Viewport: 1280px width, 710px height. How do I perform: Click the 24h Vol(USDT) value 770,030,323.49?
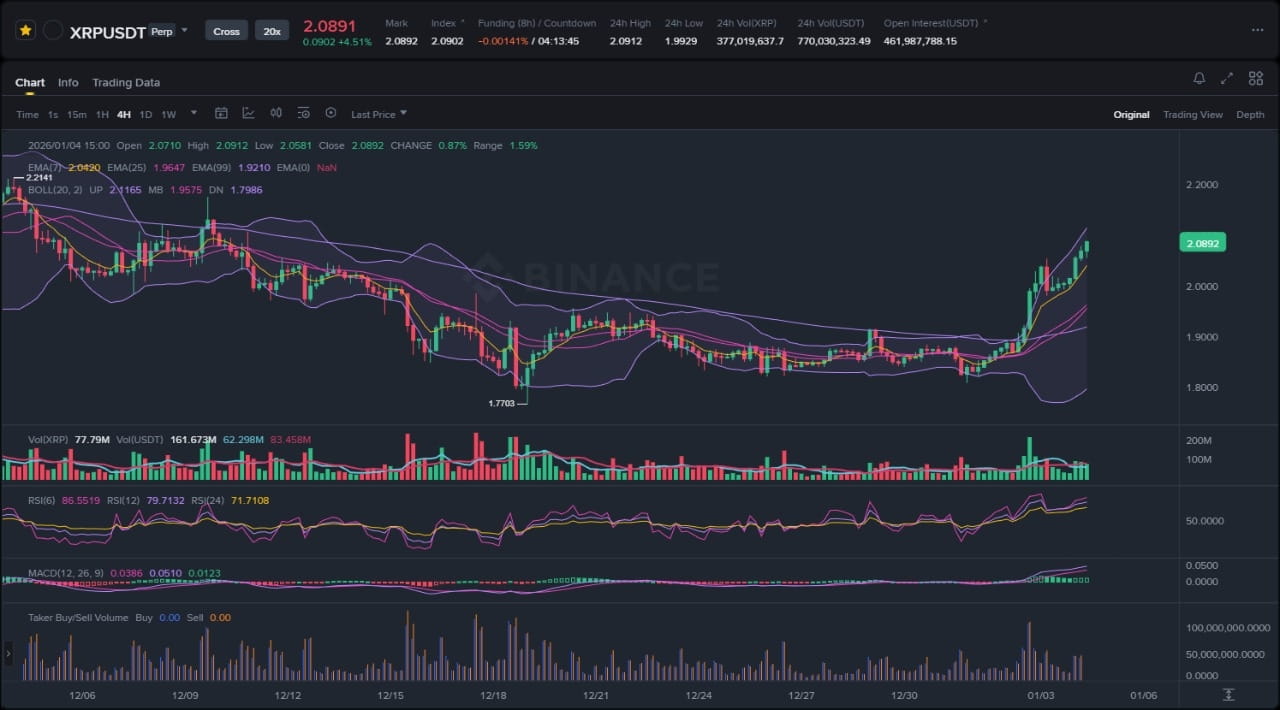coord(834,41)
